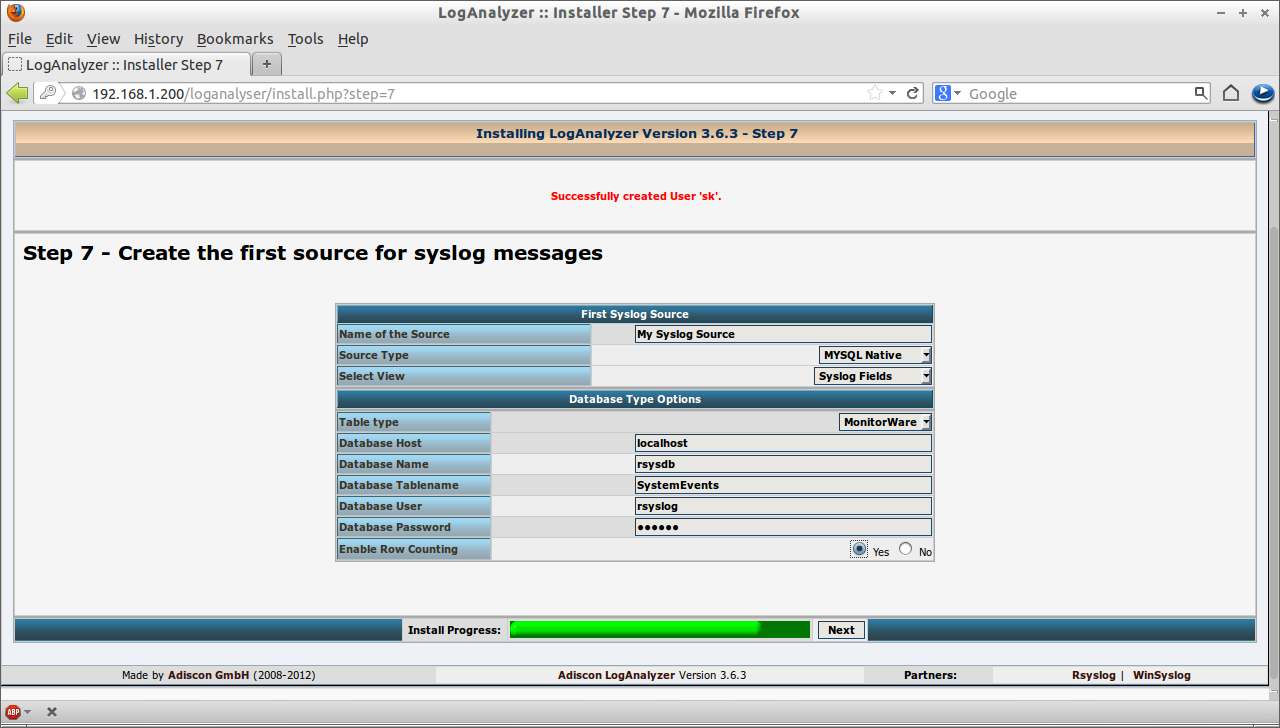Click the Database Tablename field

tap(783, 485)
